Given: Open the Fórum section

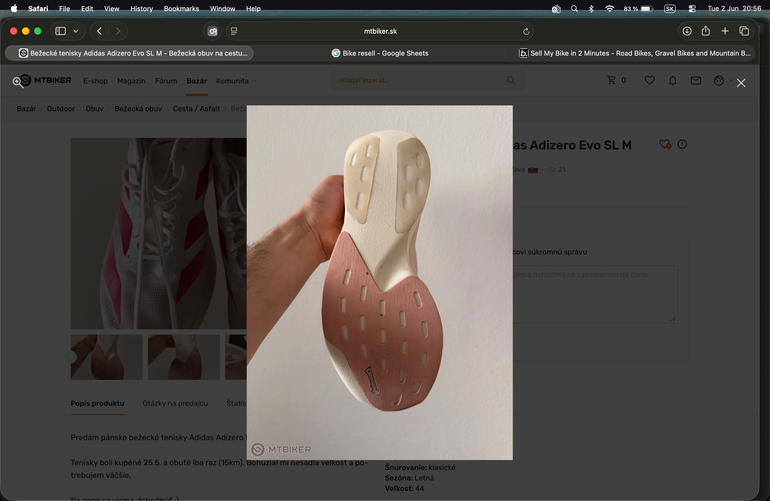Looking at the screenshot, I should (166, 81).
